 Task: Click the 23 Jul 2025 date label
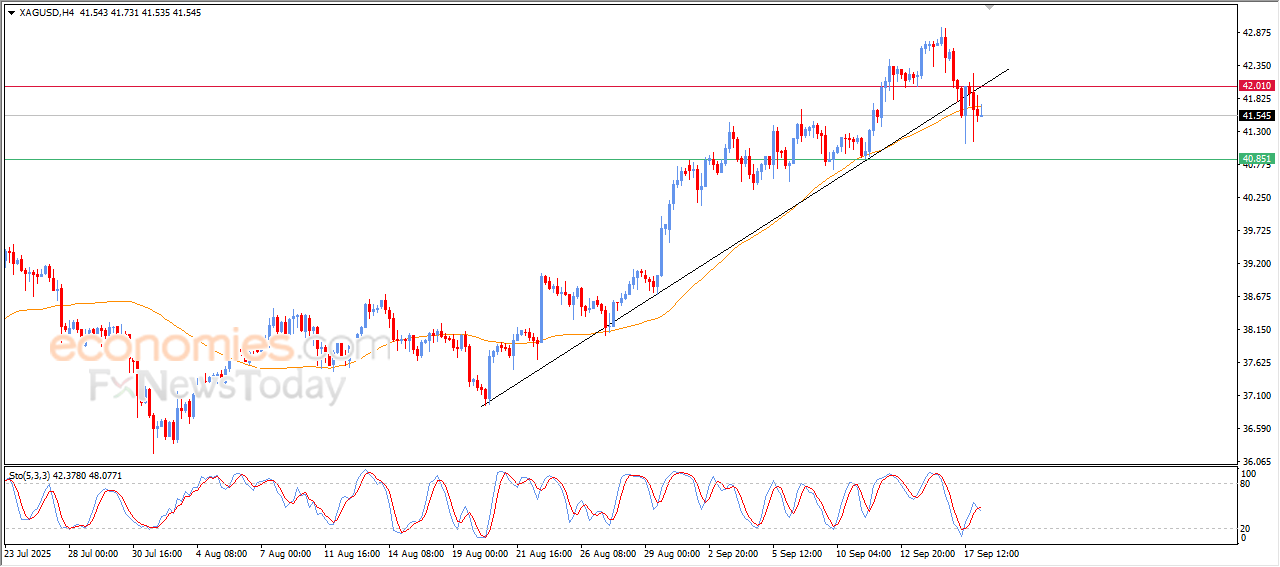(27, 553)
